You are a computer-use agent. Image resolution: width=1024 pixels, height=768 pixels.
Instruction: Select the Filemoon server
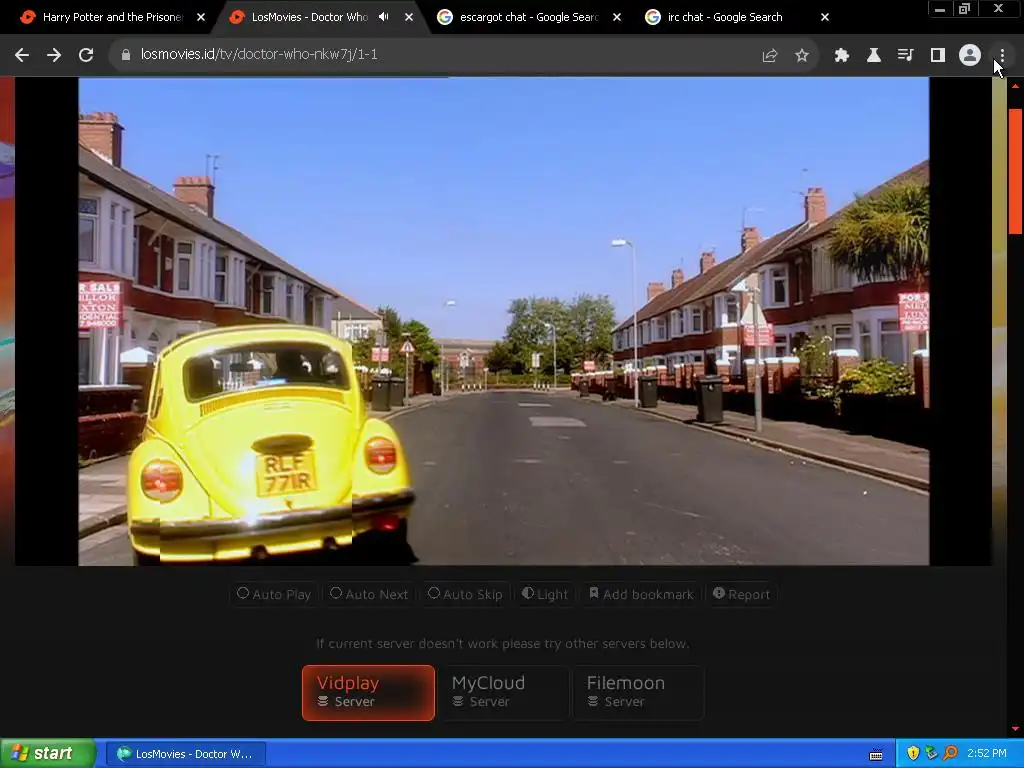click(x=639, y=693)
